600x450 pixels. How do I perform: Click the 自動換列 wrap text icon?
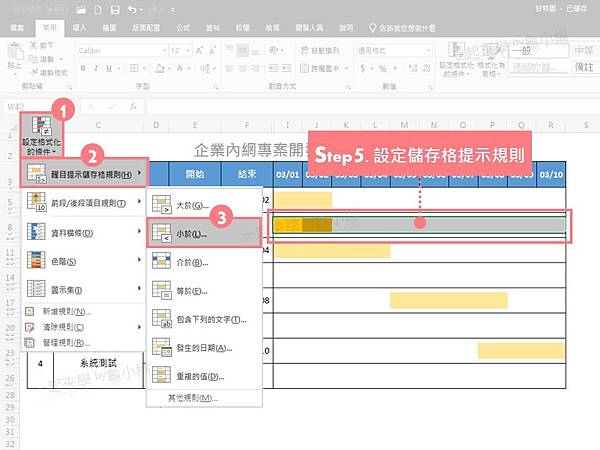point(304,51)
